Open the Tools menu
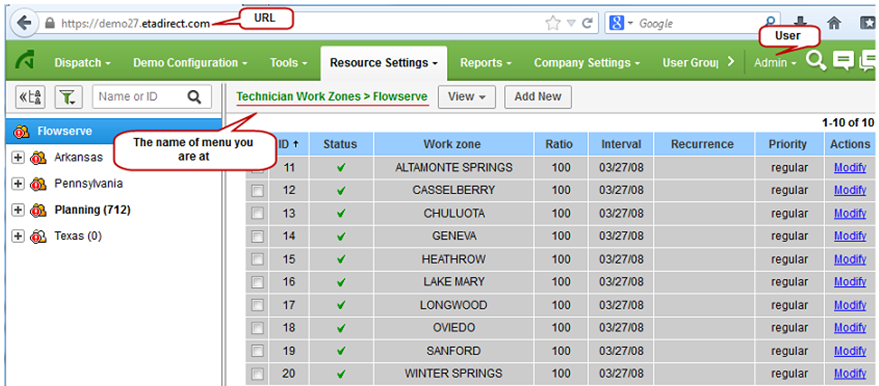The height and width of the screenshot is (386, 879). [288, 63]
